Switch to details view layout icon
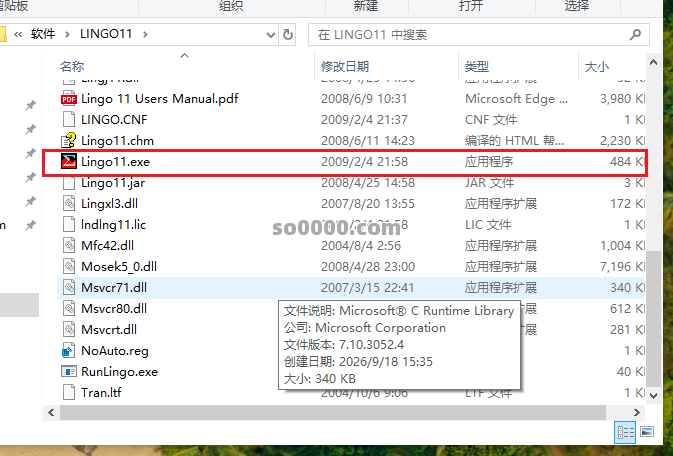The width and height of the screenshot is (673, 456). click(x=625, y=432)
